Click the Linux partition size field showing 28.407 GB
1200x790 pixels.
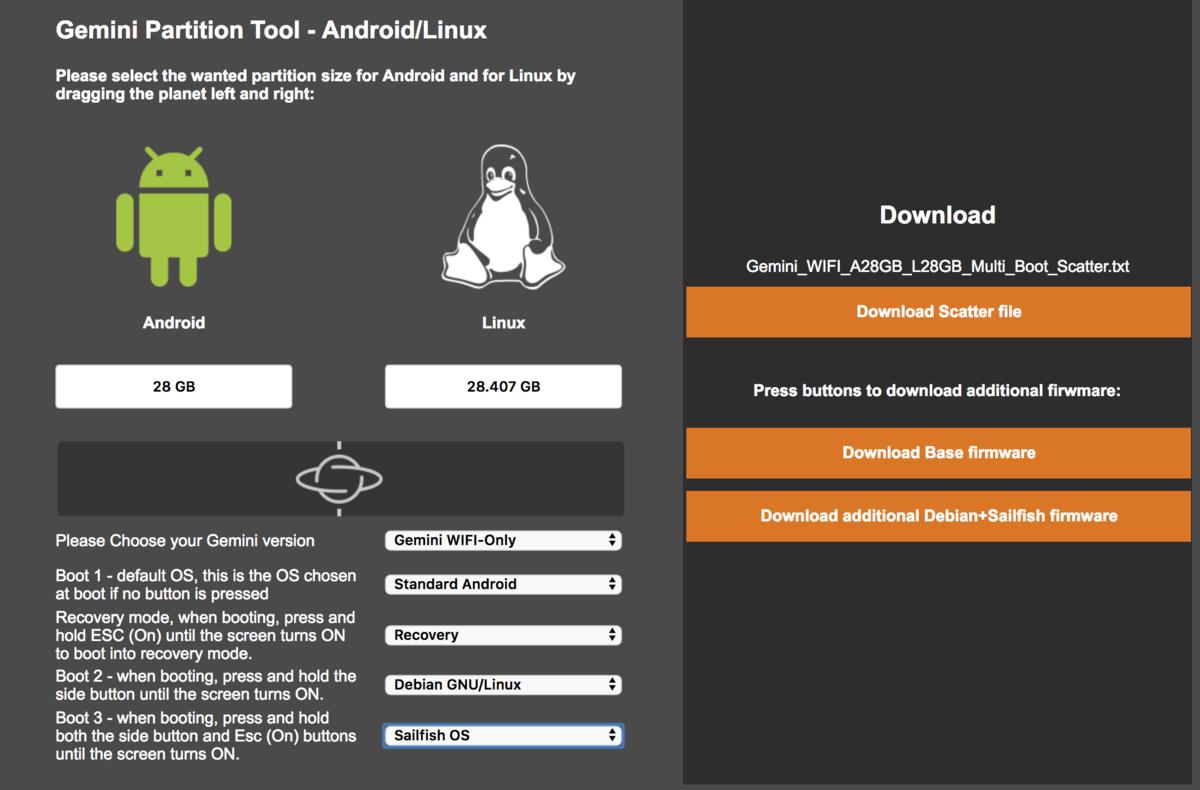[x=503, y=386]
